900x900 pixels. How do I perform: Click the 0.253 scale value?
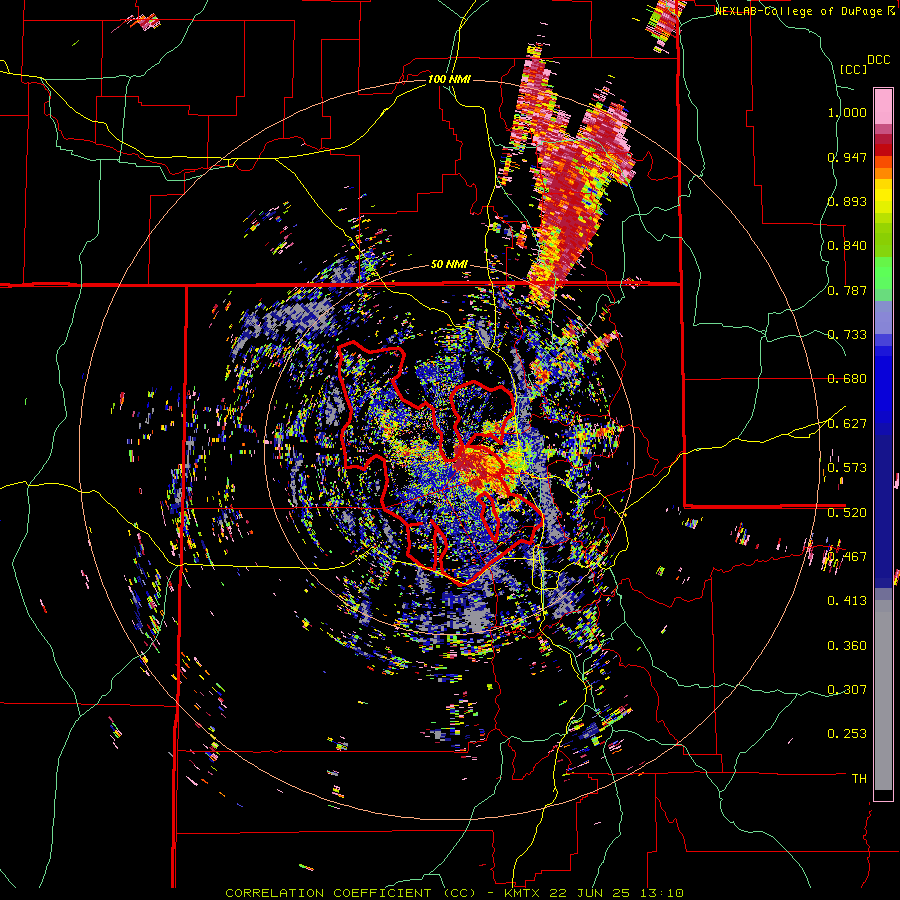[847, 734]
